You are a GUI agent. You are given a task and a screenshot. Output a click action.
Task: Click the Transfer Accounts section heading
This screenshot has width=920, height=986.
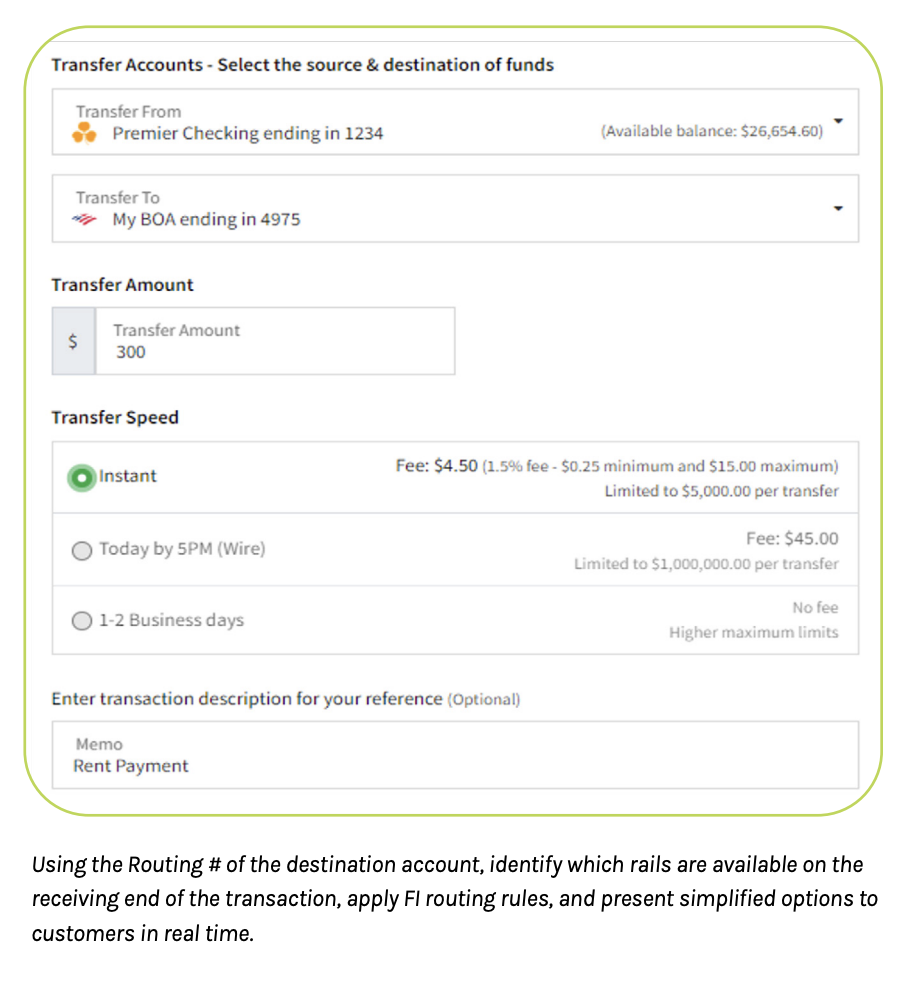[x=302, y=65]
